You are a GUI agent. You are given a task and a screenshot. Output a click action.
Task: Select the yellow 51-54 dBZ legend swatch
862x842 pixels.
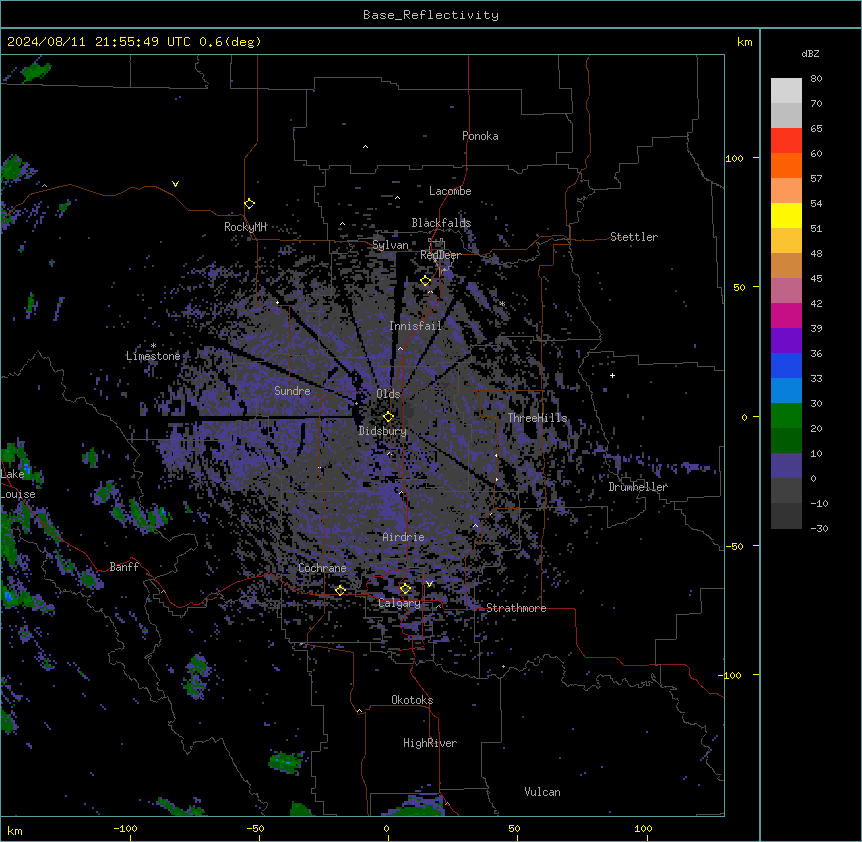(786, 215)
